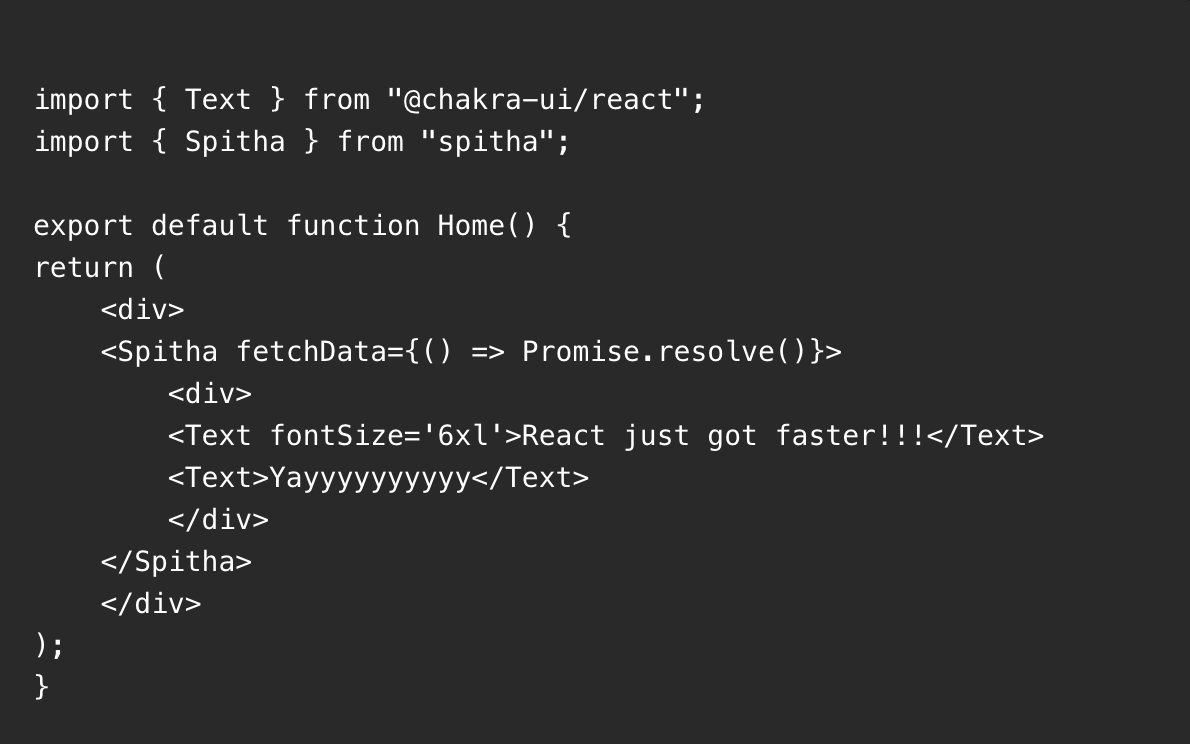The height and width of the screenshot is (744, 1190).
Task: Click the word "Text" in first import
Action: pyautogui.click(x=218, y=99)
